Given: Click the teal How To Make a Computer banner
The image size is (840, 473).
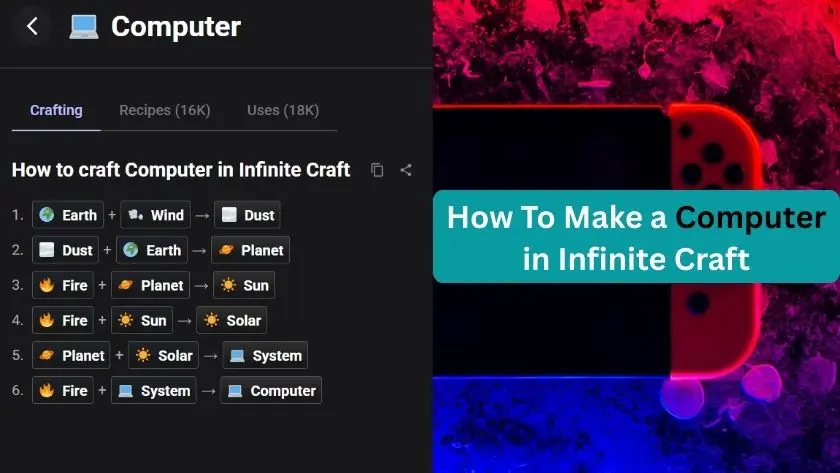Looking at the screenshot, I should 636,237.
